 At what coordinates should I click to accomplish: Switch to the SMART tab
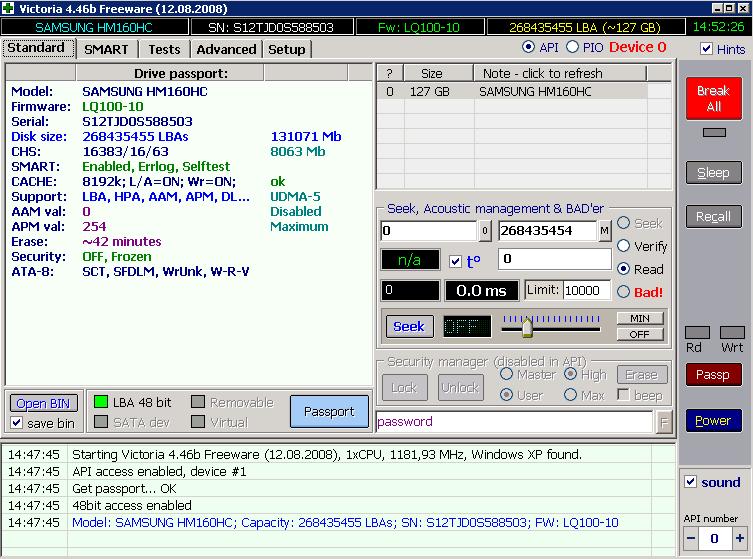point(106,49)
